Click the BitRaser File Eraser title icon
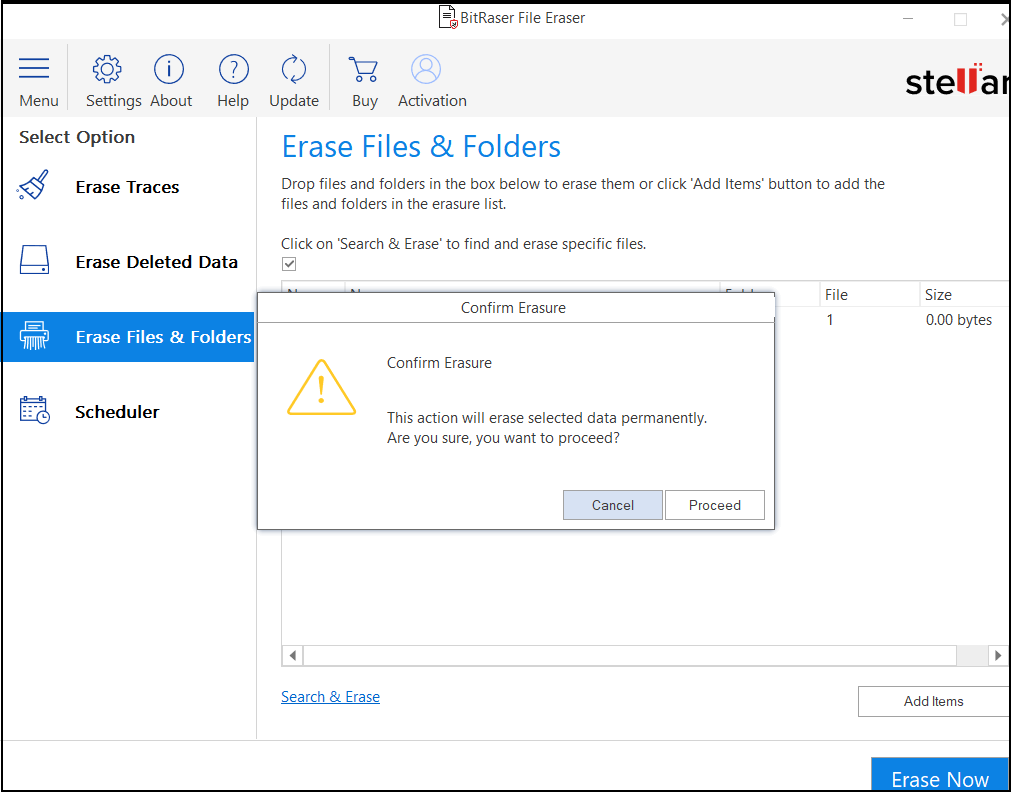 [x=448, y=17]
